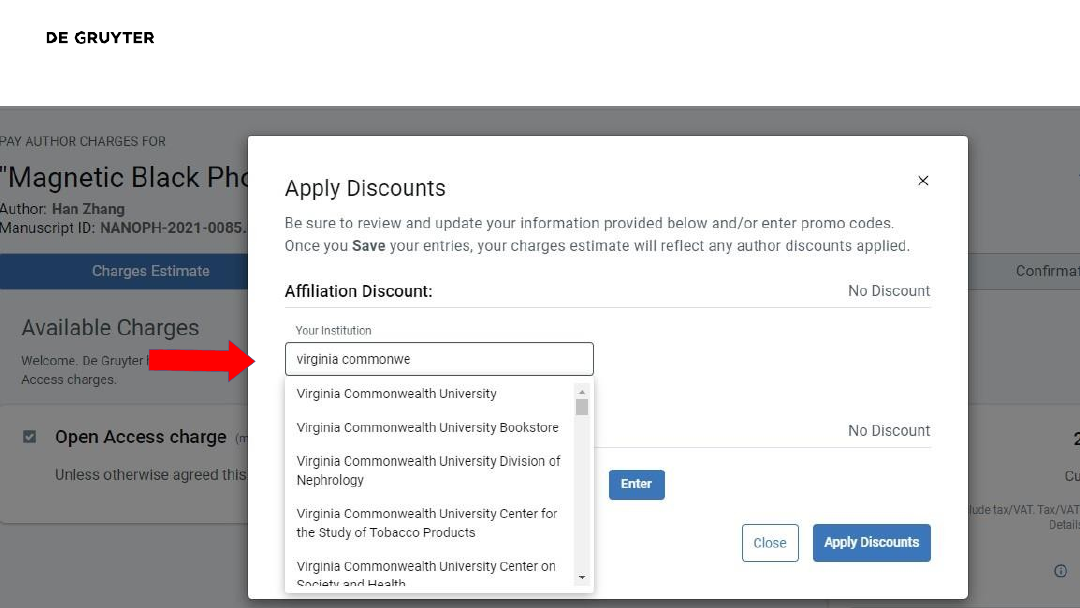The width and height of the screenshot is (1080, 608).
Task: Toggle the Open Access charge checkbox
Action: coord(30,437)
